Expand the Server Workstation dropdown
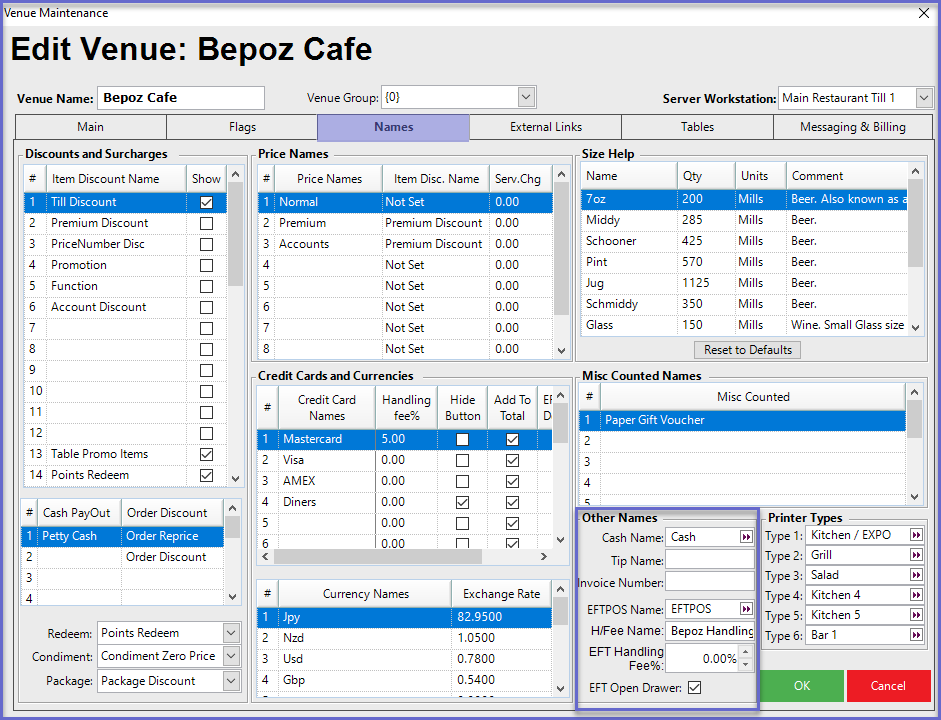The height and width of the screenshot is (720, 941). coord(924,98)
